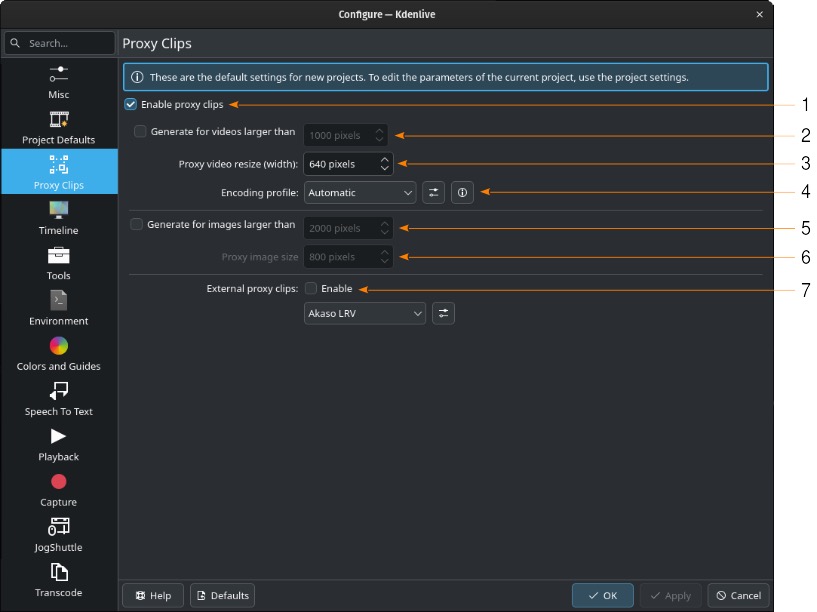Open the Colors and Guides page
Screen dimensions: 817x612
tap(58, 354)
